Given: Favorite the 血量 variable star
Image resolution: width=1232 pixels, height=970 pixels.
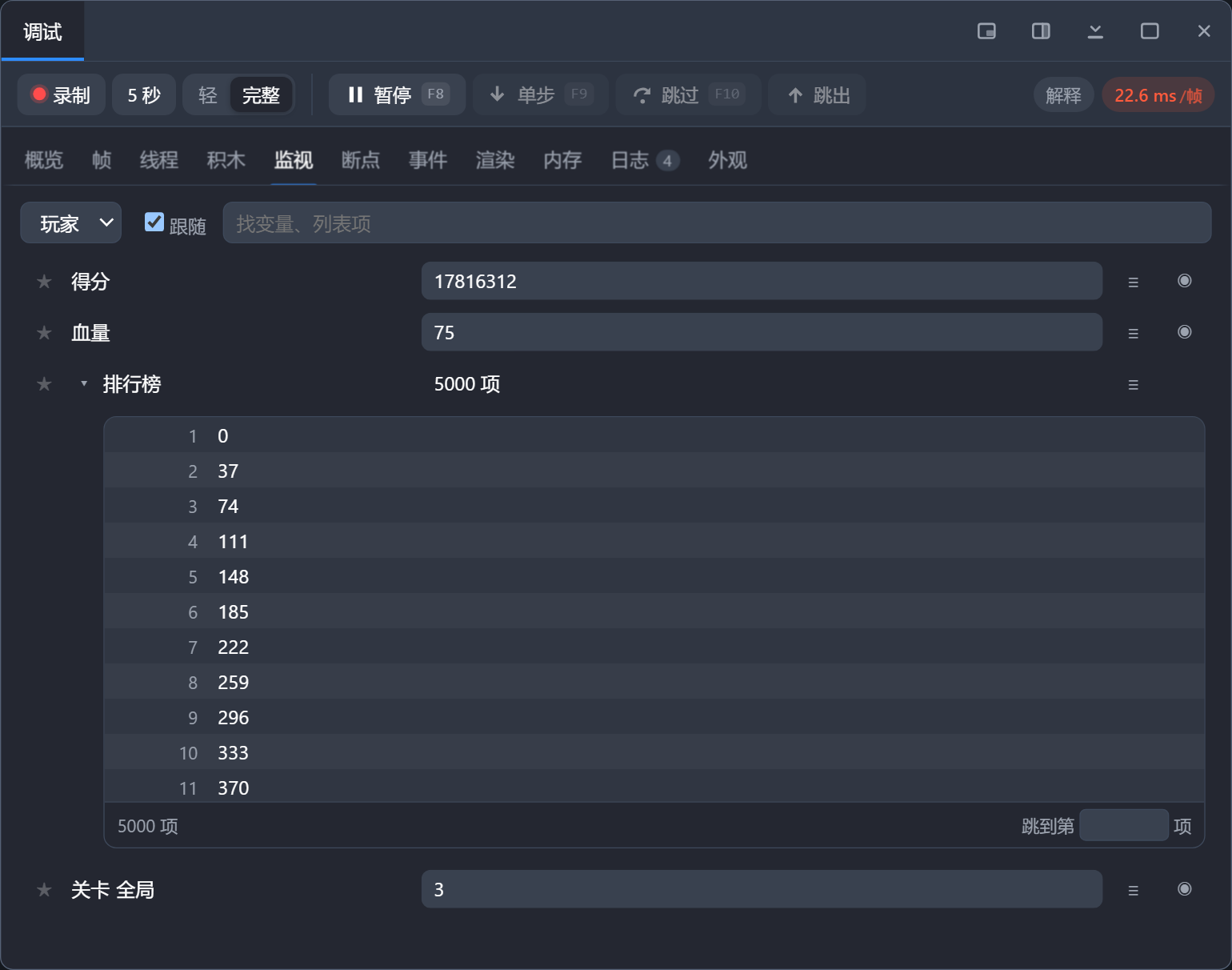Looking at the screenshot, I should click(44, 333).
